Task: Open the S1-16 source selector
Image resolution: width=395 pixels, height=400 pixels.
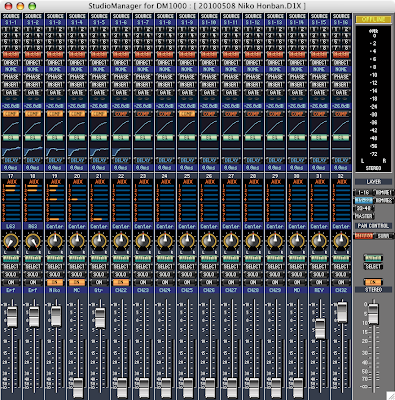Action: coord(341,23)
